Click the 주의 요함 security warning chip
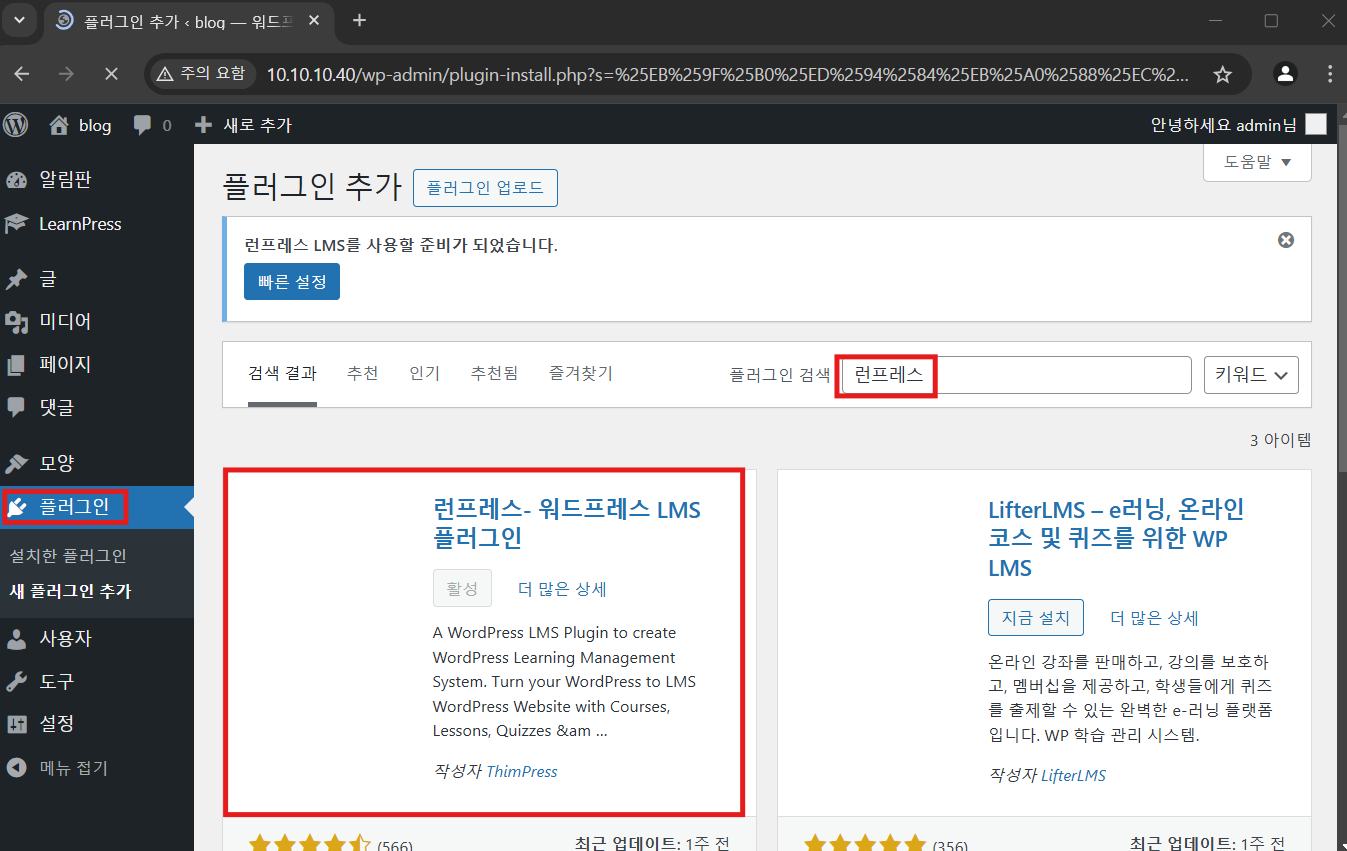 [x=201, y=74]
